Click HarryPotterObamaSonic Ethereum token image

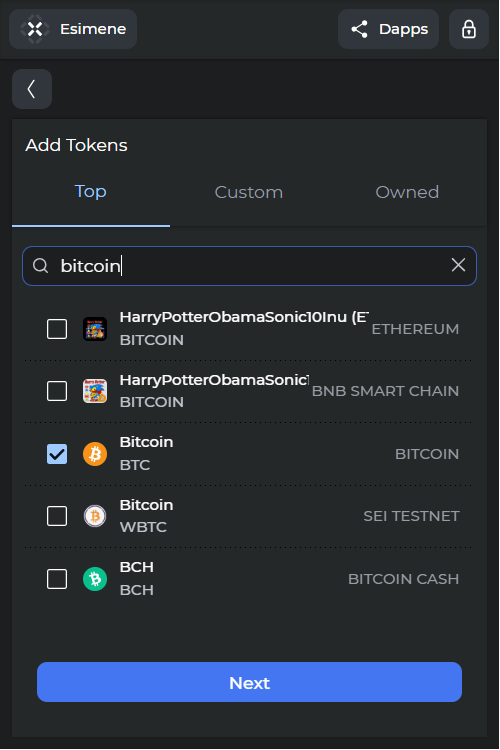95,329
